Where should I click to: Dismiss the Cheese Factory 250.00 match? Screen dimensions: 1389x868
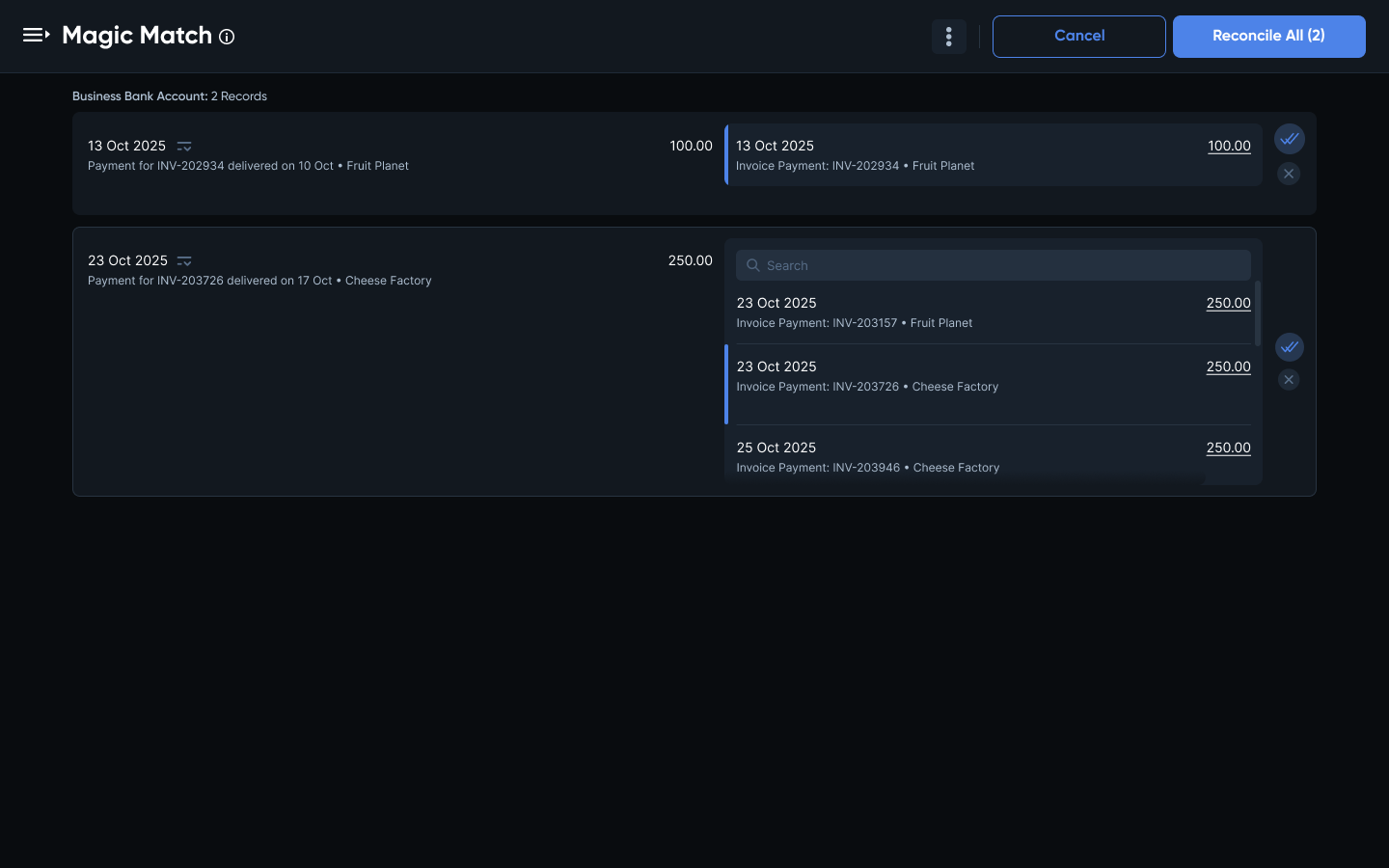click(1289, 380)
